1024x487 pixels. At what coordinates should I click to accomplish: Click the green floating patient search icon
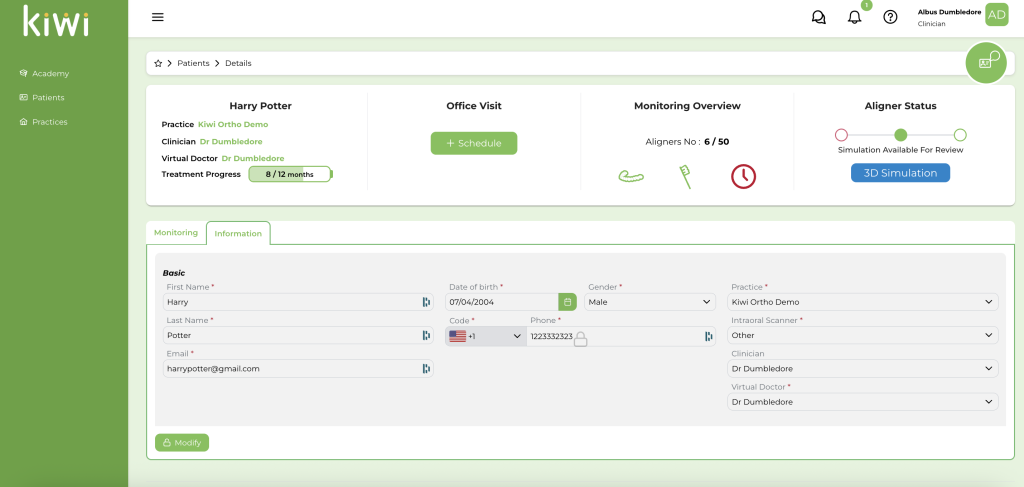coord(985,62)
